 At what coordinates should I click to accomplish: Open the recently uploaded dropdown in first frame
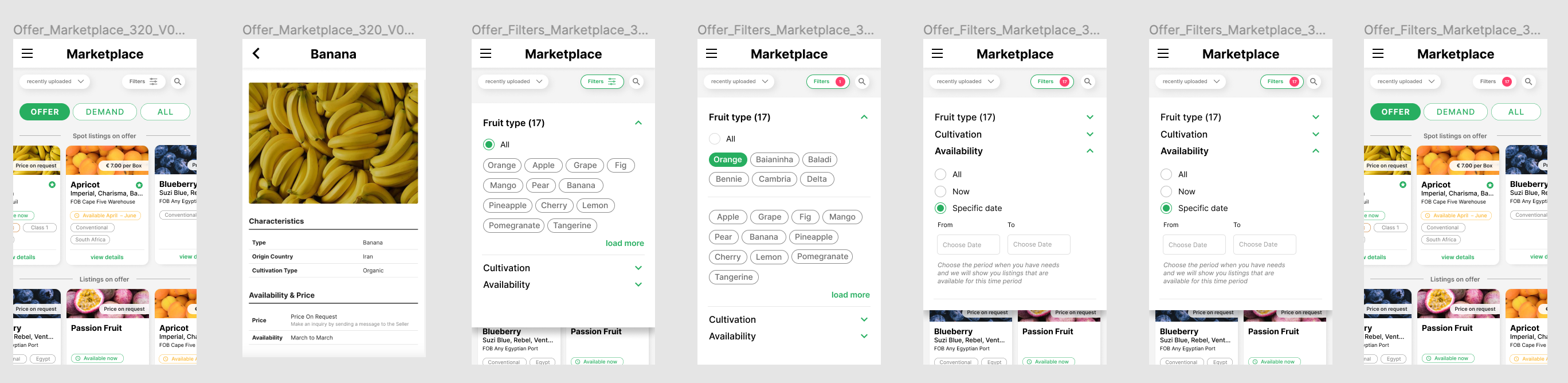tap(55, 81)
